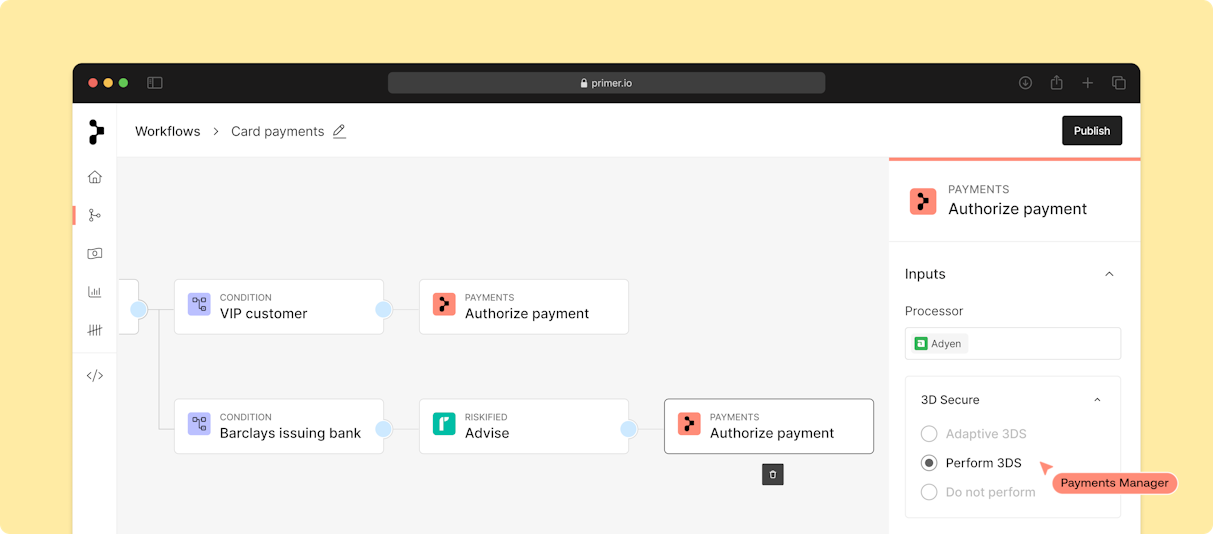Click Barclays issuing bank condition icon
Image resolution: width=1213 pixels, height=534 pixels.
coord(199,425)
